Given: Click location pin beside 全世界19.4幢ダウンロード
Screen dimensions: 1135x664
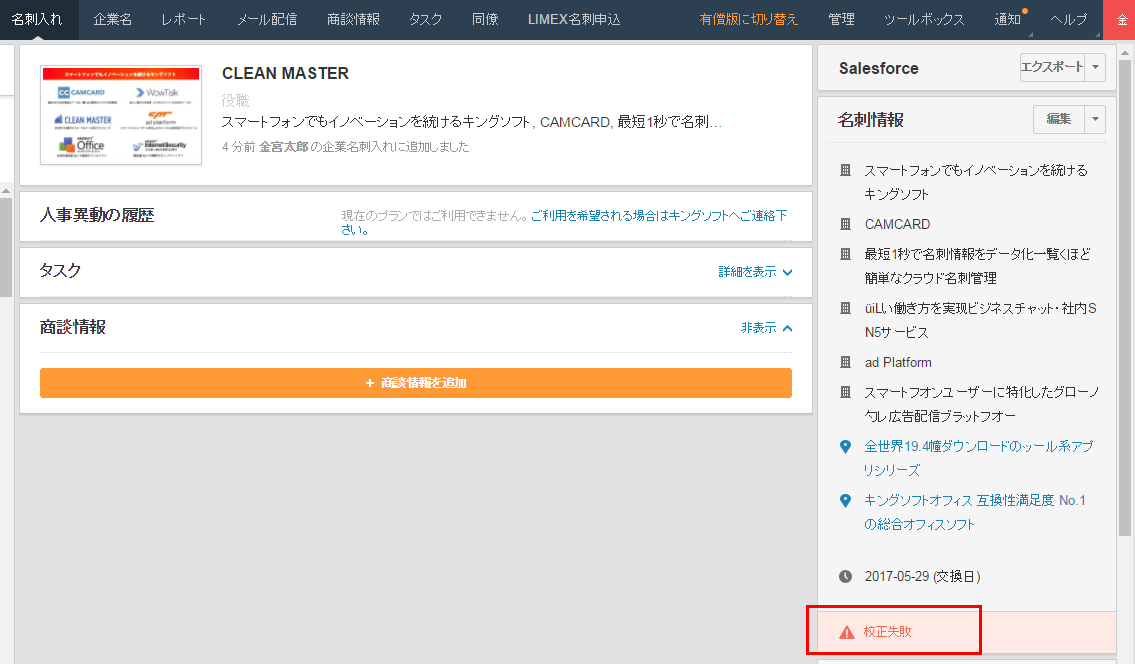Looking at the screenshot, I should [x=845, y=447].
